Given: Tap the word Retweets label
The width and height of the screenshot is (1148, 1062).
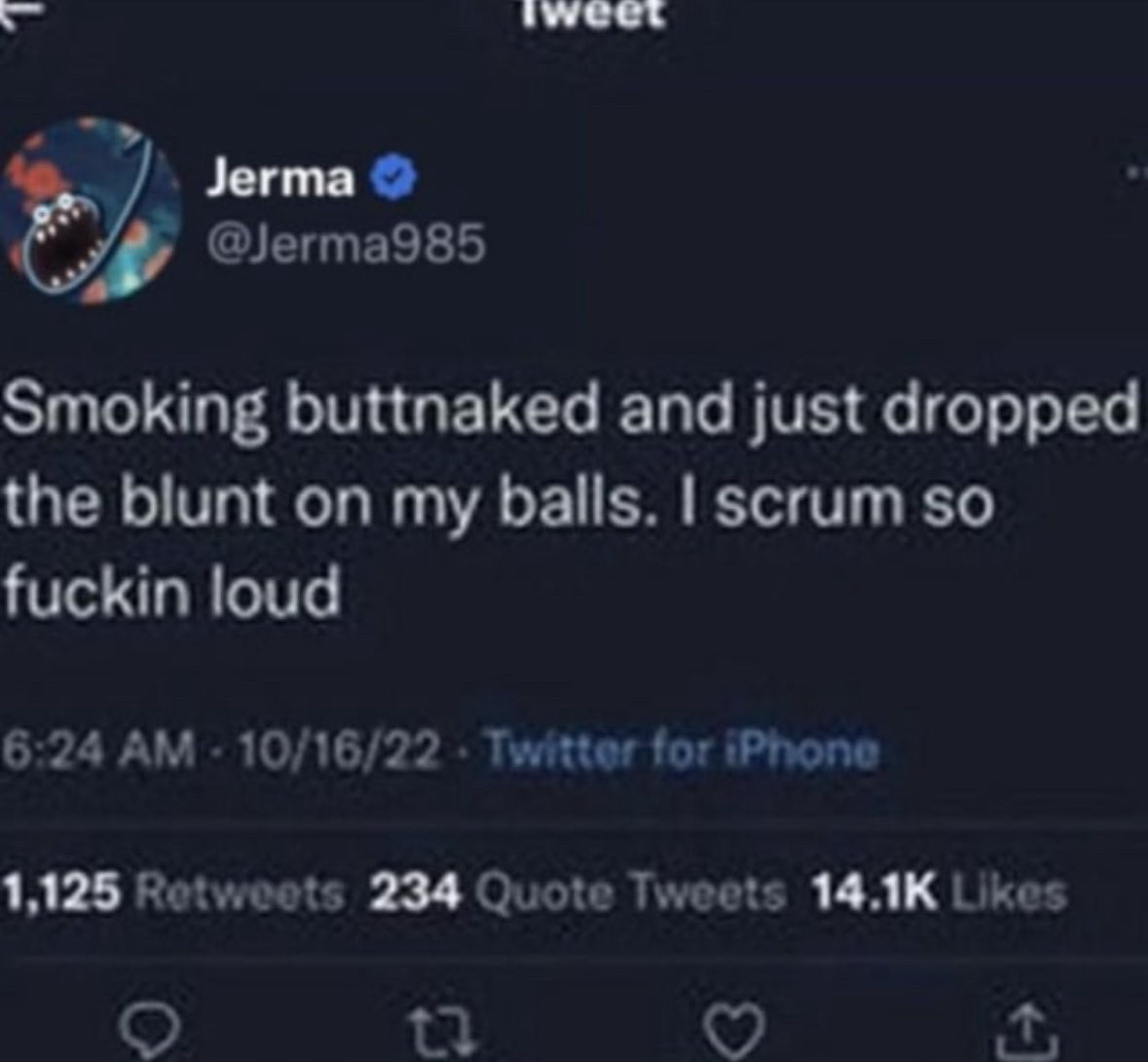Looking at the screenshot, I should pyautogui.click(x=240, y=893).
